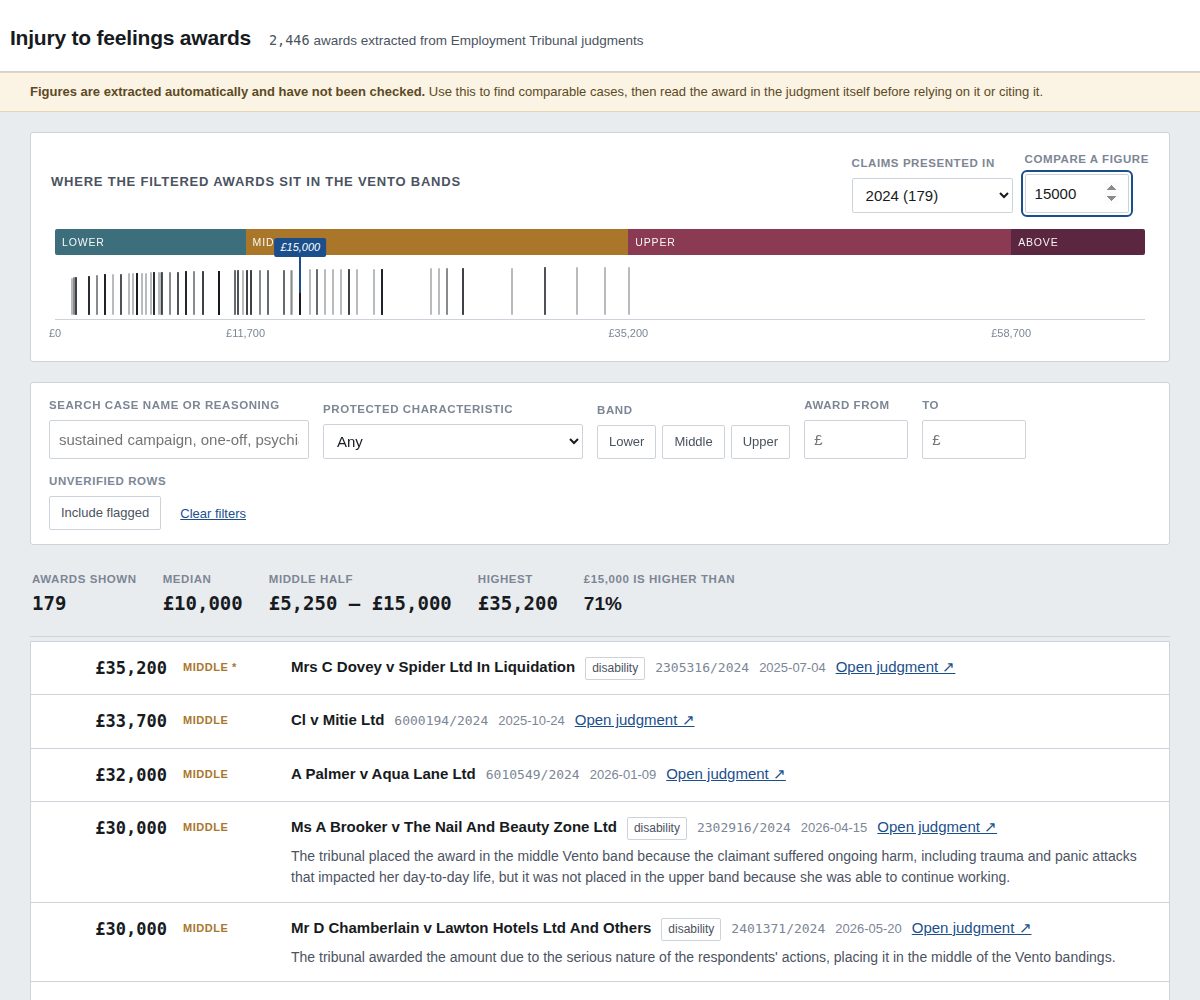Open the Claims Presented In year dropdown
This screenshot has height=1000, width=1200.
pyautogui.click(x=932, y=195)
